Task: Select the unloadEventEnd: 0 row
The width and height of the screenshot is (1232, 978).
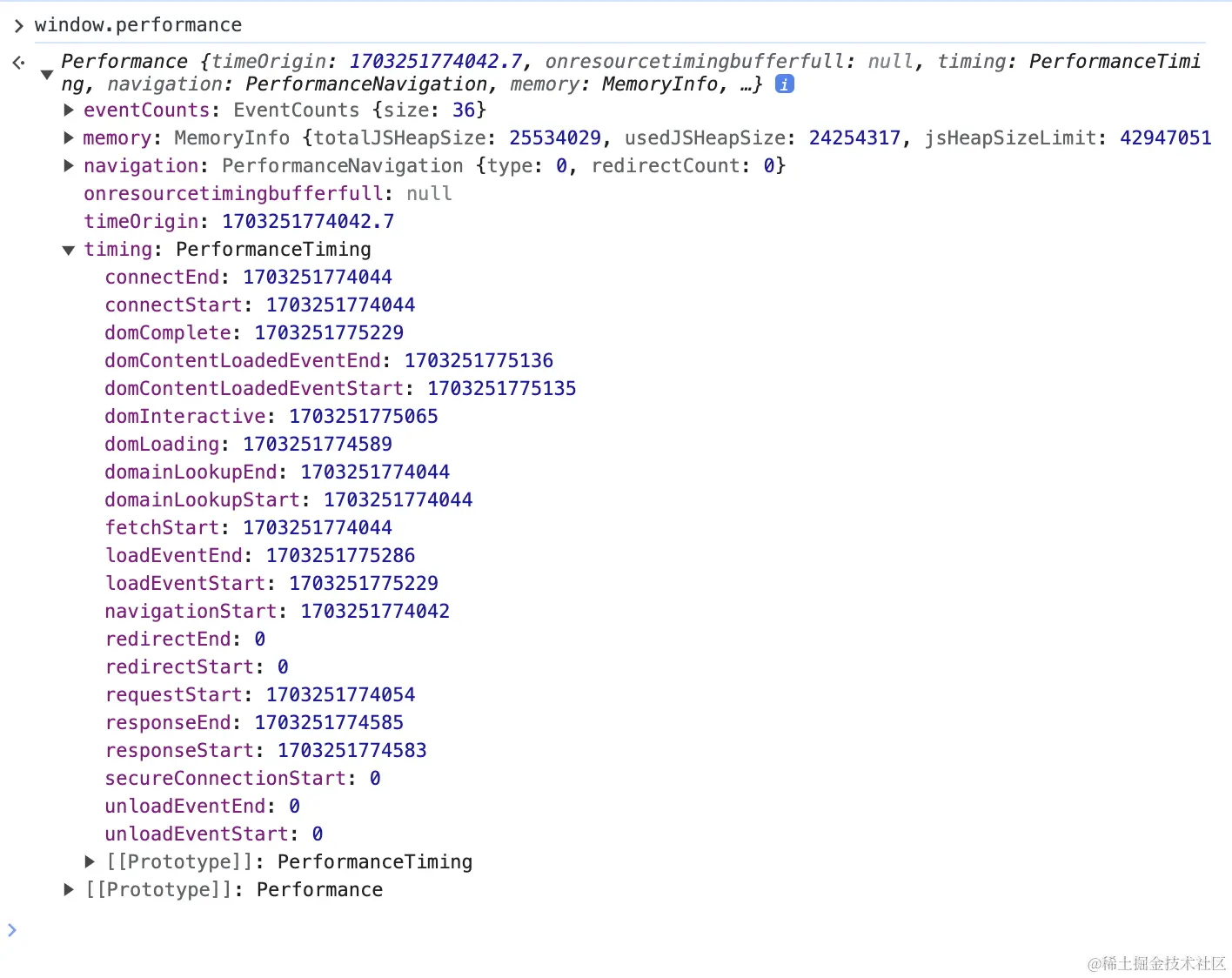Action: coord(203,806)
